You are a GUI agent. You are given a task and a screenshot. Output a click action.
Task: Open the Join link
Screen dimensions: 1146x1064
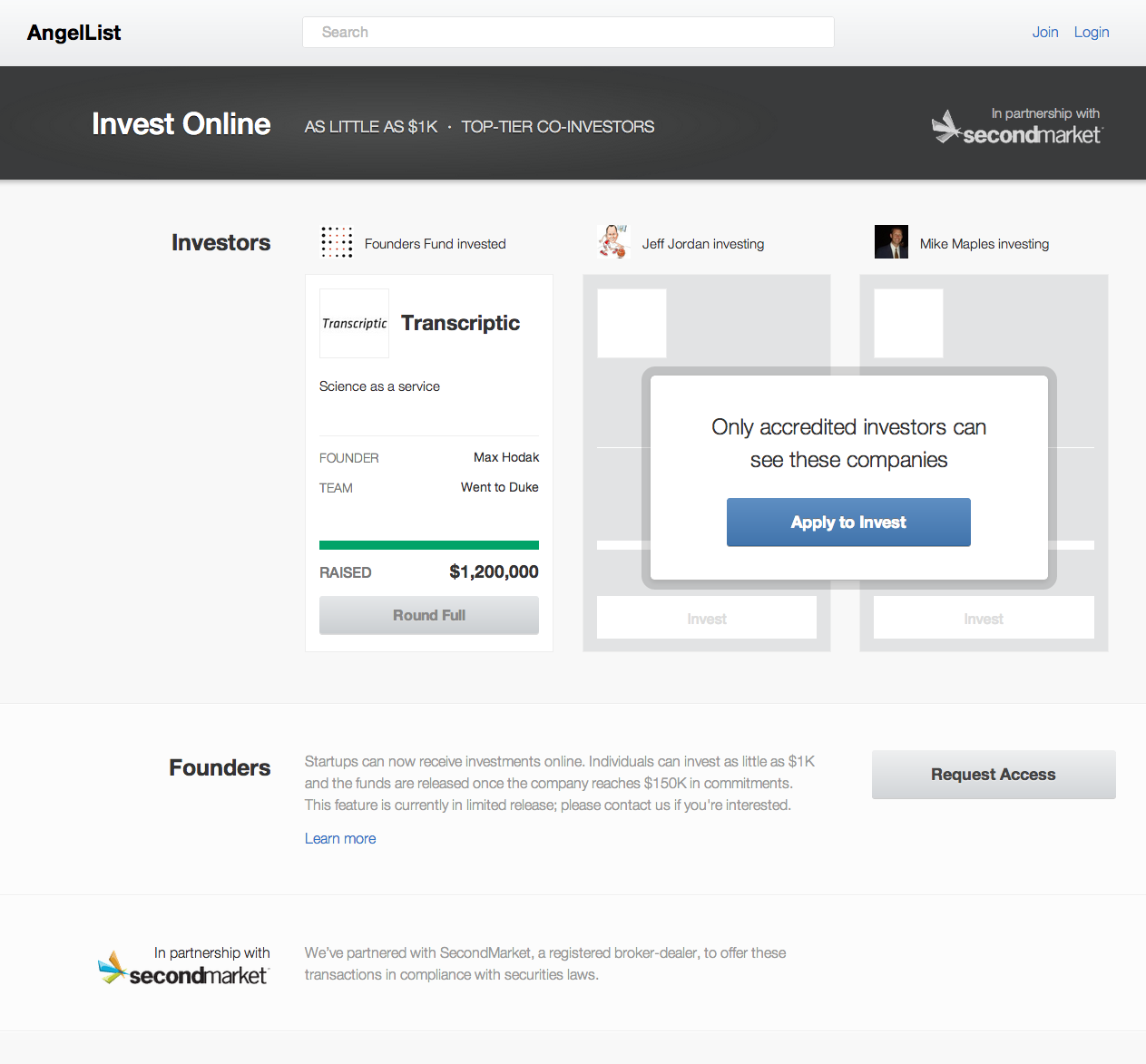[x=1045, y=32]
